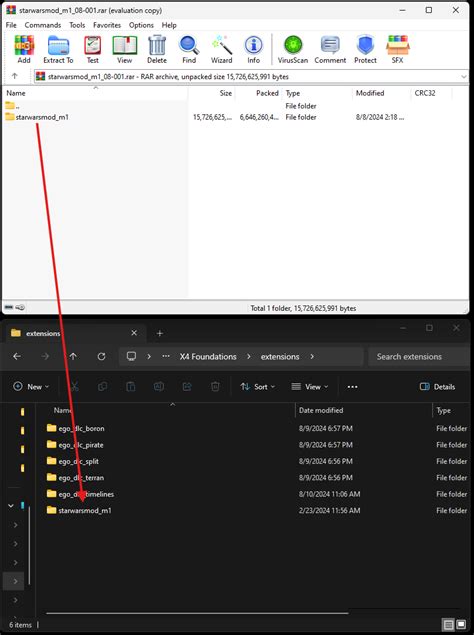The width and height of the screenshot is (474, 635).
Task: Select the ego_dlc_boron folder
Action: click(76, 428)
